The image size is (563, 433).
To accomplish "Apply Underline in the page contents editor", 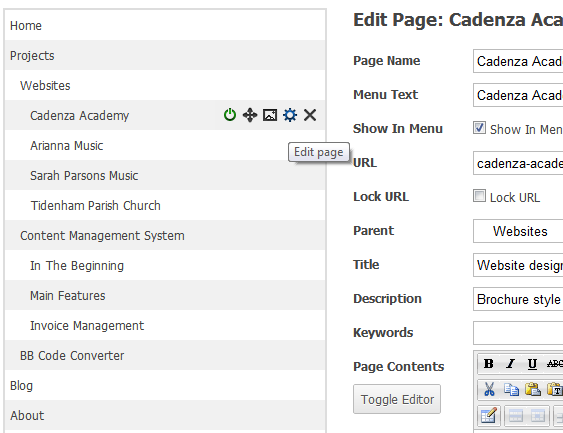I will click(x=532, y=364).
